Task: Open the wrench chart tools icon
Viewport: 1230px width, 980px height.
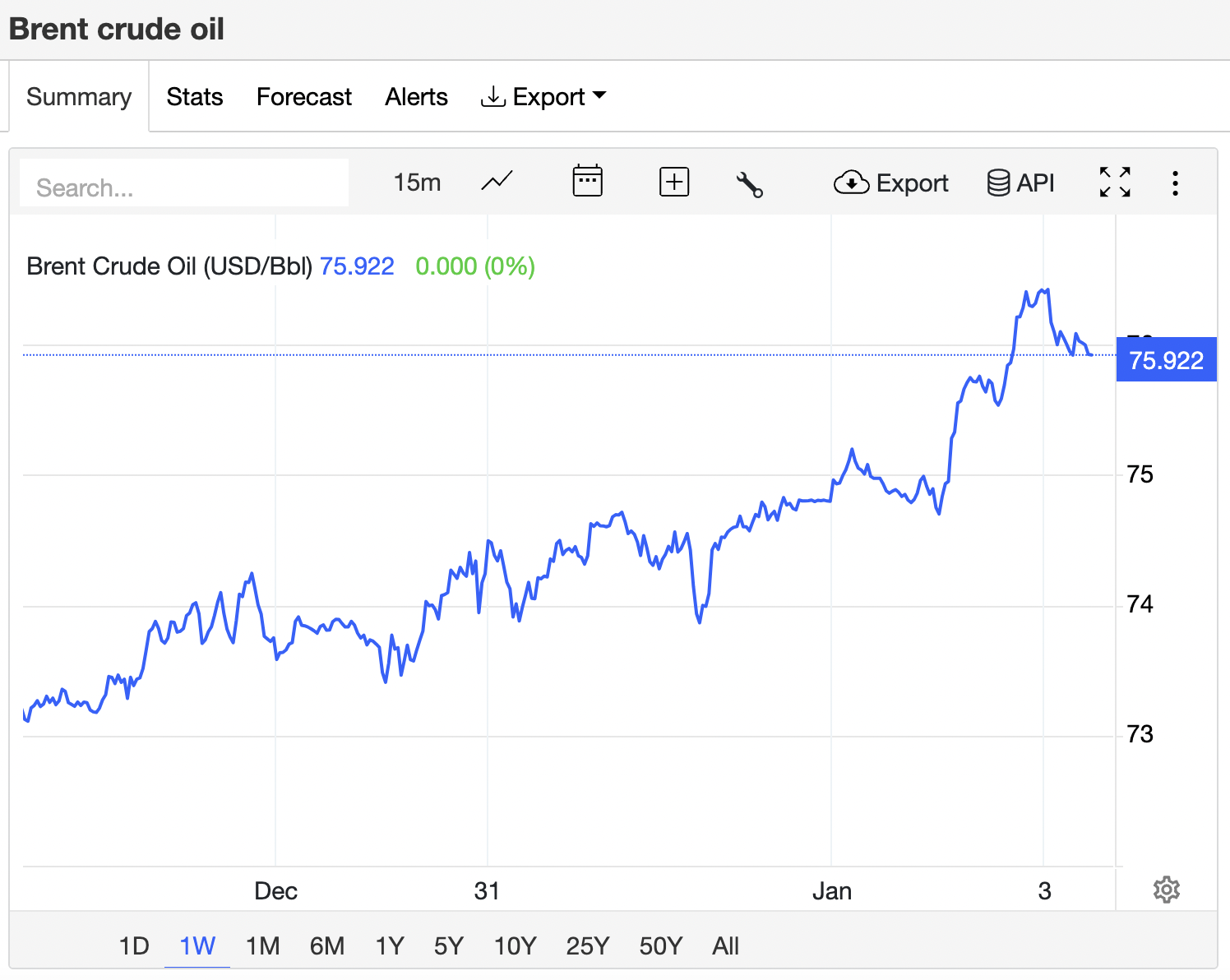Action: point(750,184)
